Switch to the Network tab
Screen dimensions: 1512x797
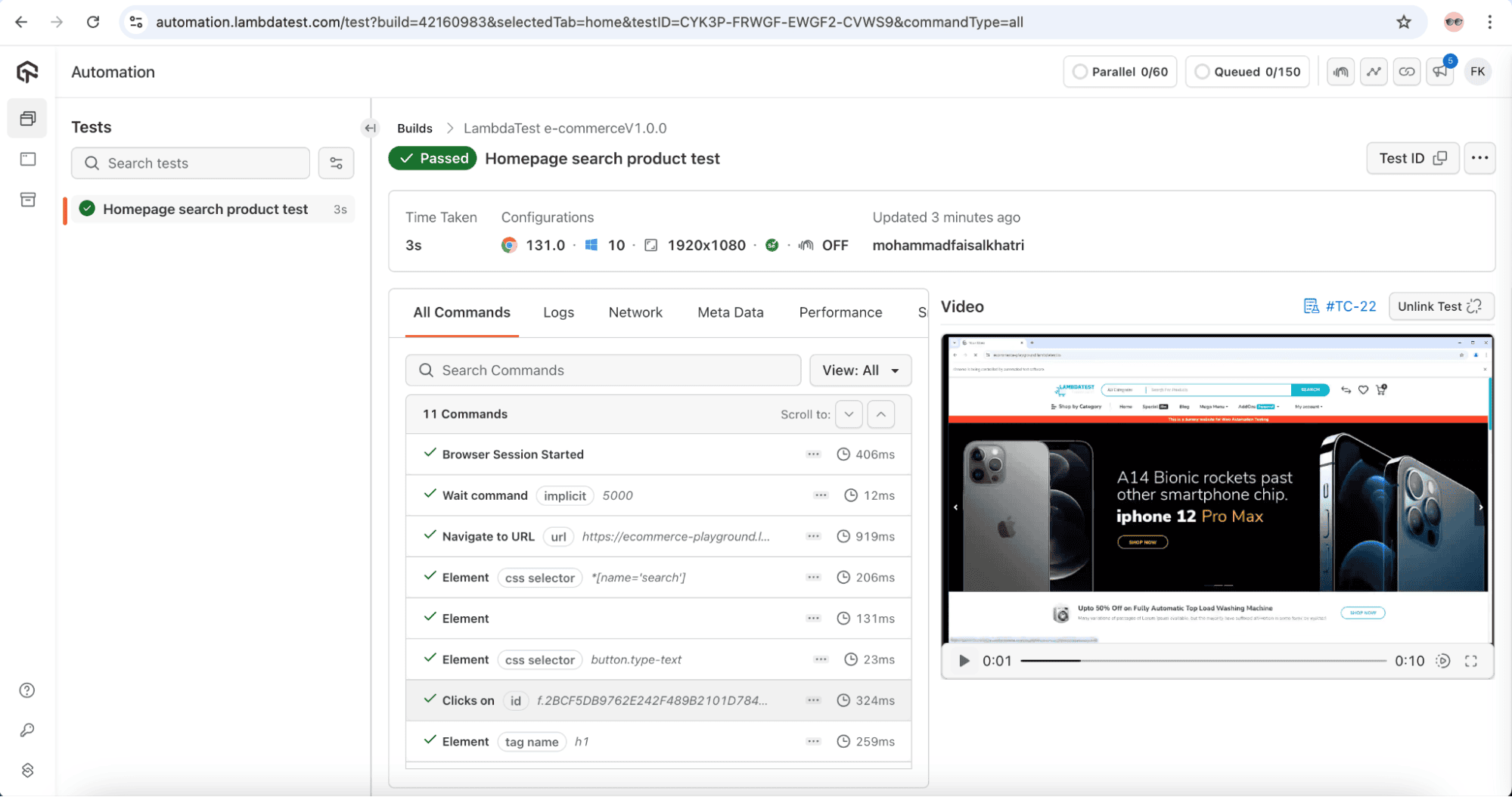635,312
